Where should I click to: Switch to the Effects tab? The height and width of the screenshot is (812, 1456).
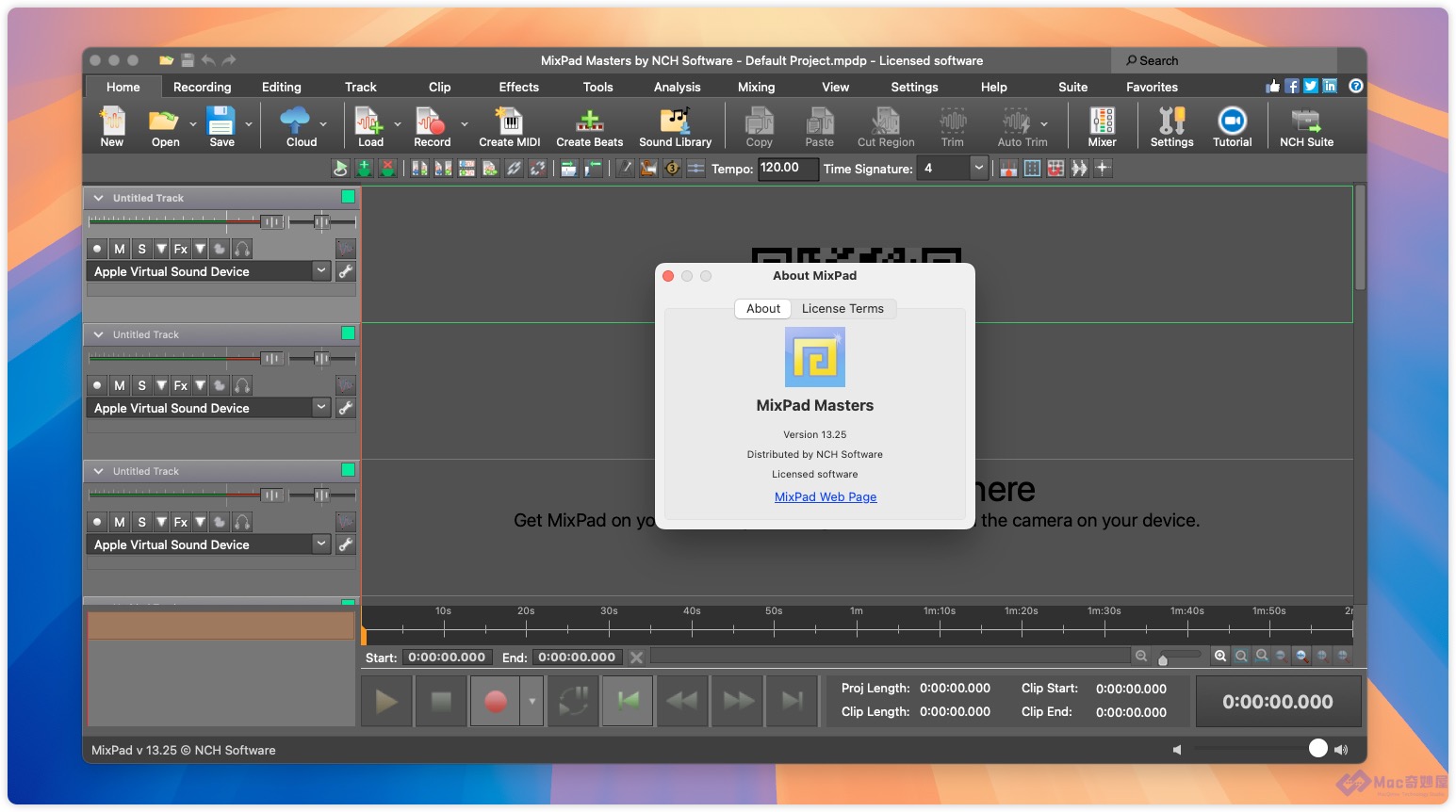click(x=519, y=87)
